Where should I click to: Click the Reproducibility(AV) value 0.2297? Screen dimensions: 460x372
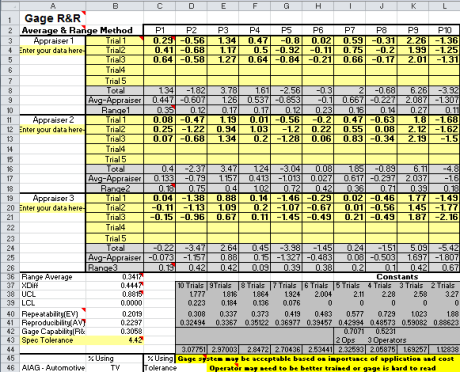pos(115,323)
